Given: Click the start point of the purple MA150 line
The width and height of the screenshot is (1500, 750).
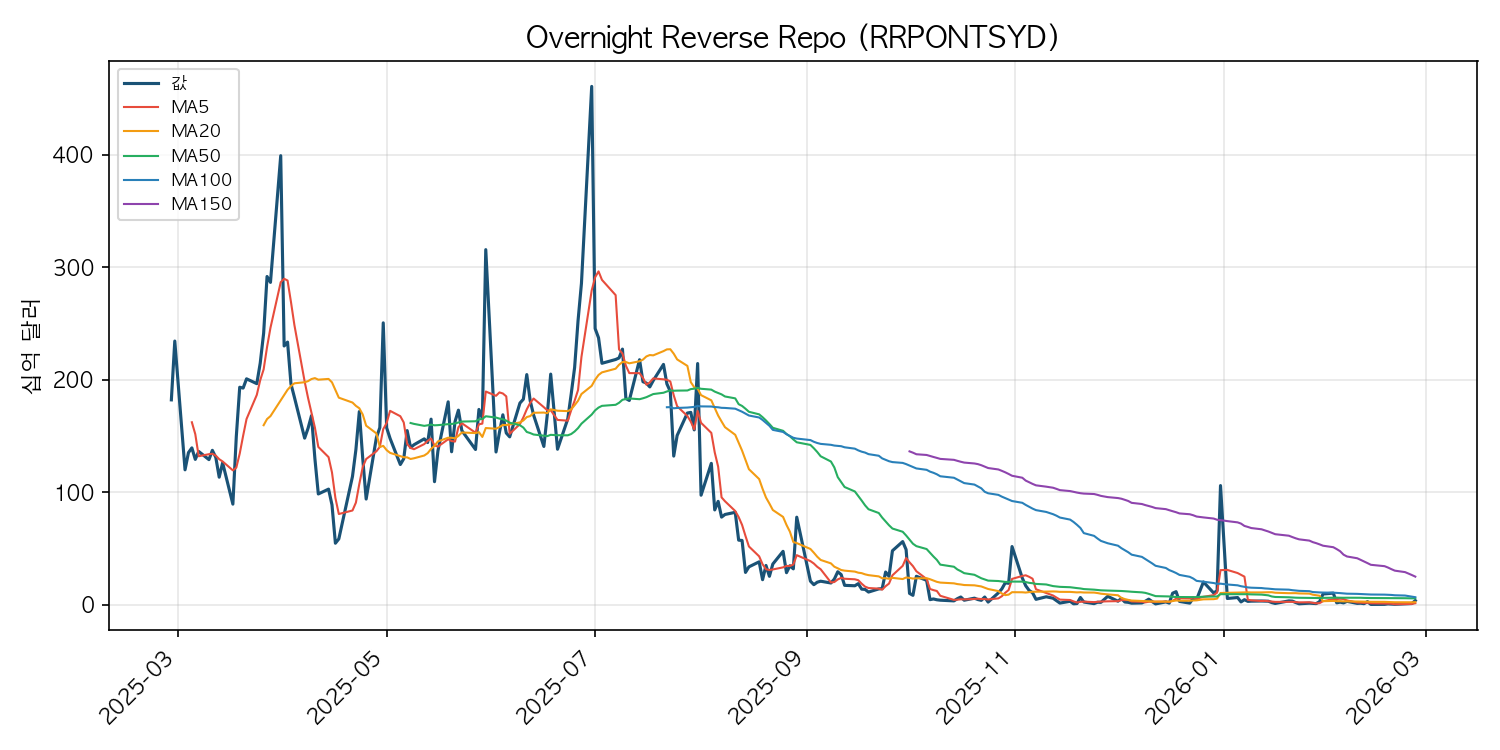Looking at the screenshot, I should pyautogui.click(x=909, y=451).
